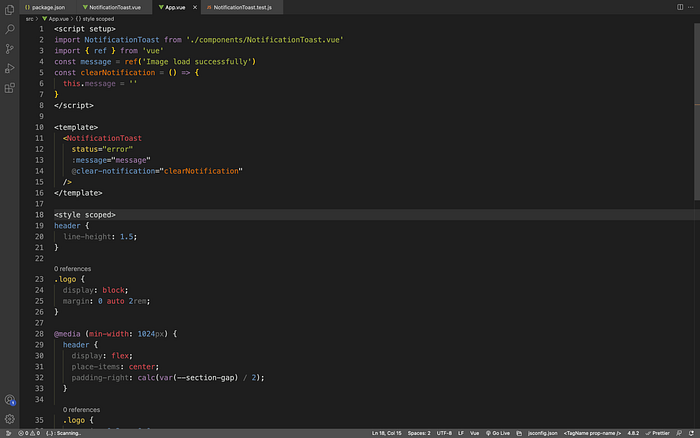Click margin: 0 auto 2rem on line 25
This screenshot has width=700, height=438.
click(x=106, y=301)
